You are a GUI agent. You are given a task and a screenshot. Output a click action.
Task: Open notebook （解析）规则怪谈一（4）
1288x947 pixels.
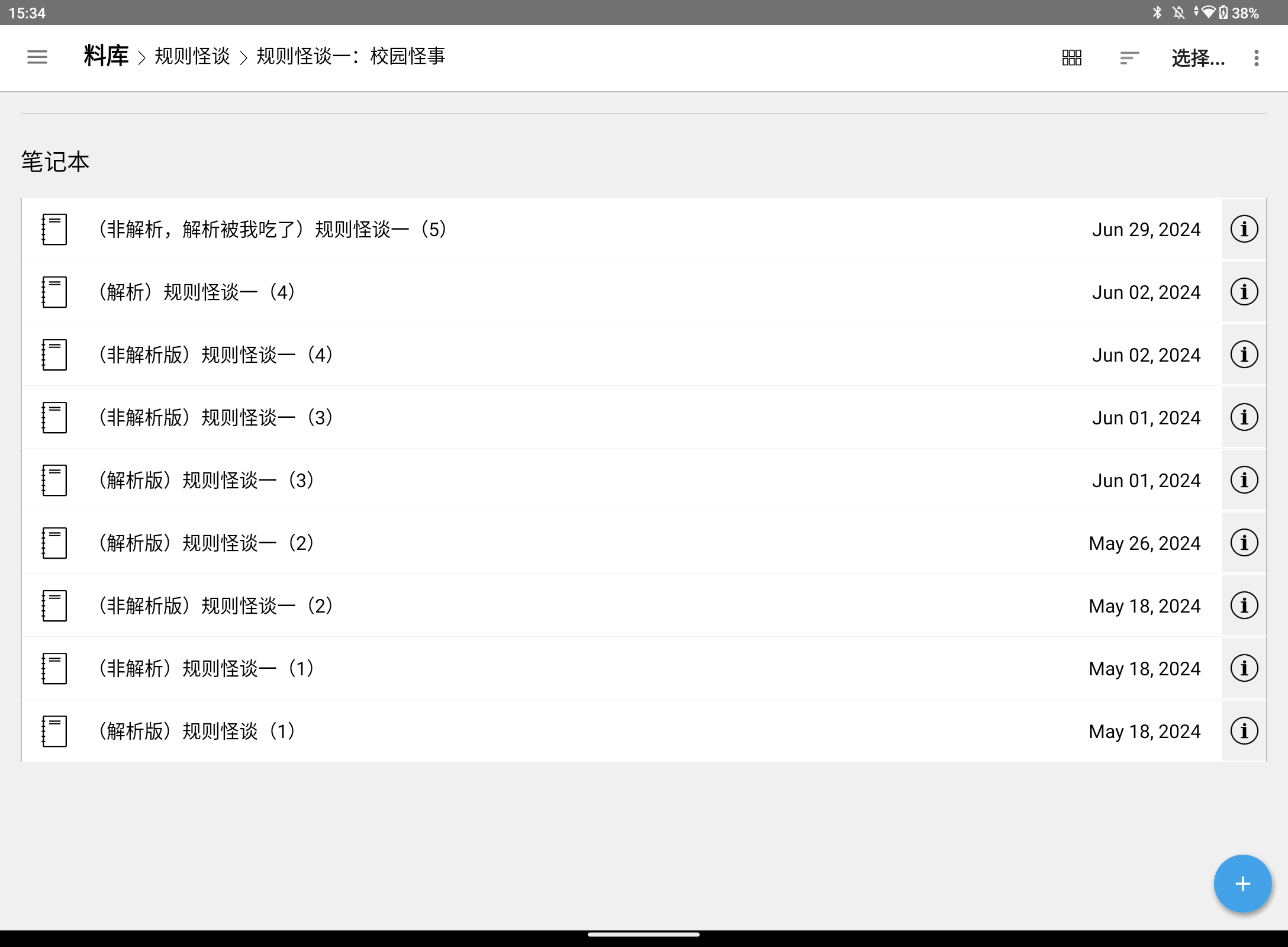click(622, 292)
